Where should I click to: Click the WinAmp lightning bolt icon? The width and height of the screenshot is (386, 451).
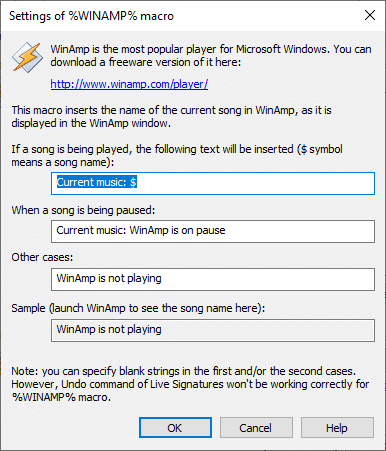click(x=28, y=57)
